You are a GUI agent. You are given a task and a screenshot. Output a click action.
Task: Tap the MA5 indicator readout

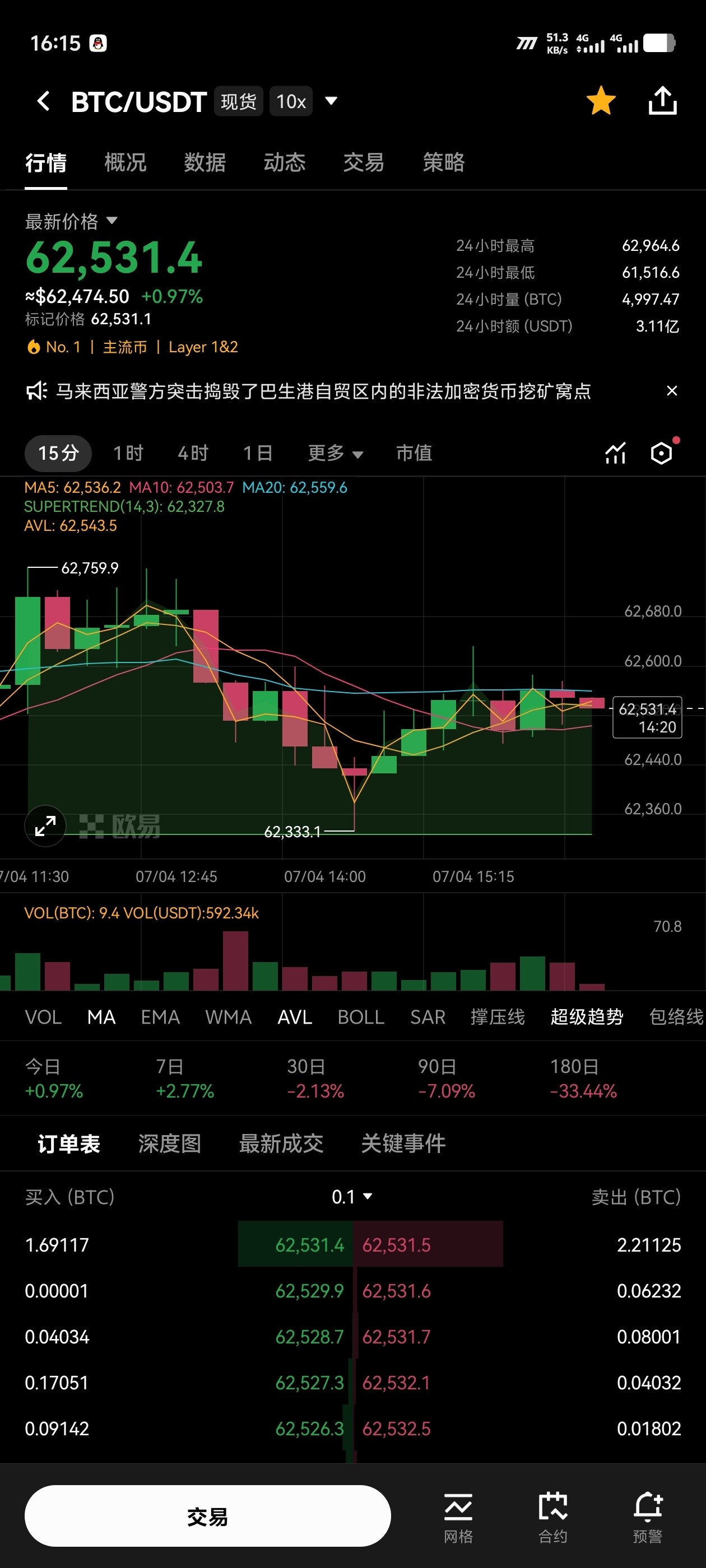click(x=72, y=488)
